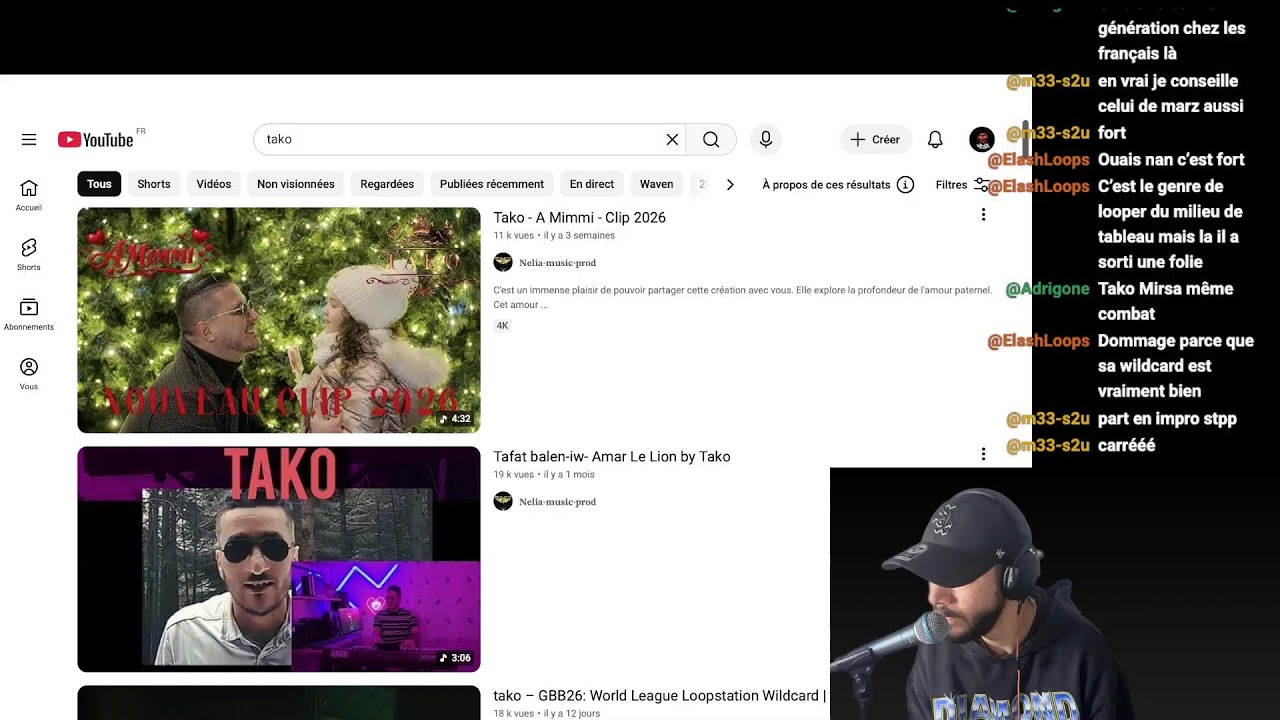Select the En direct filter chip
Screen dimensions: 1280x720
(592, 184)
